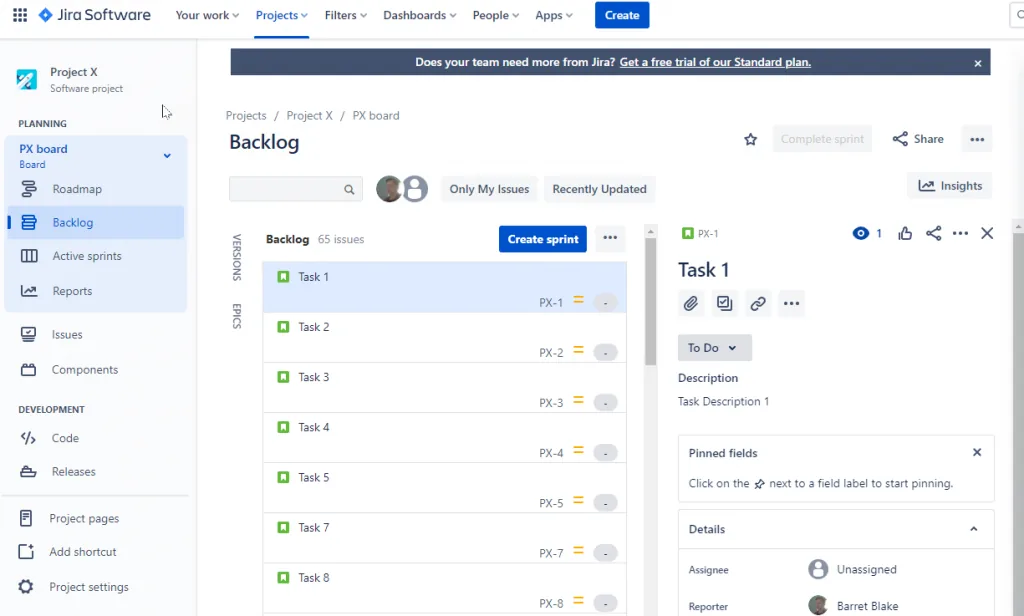The height and width of the screenshot is (616, 1024).
Task: Vote for PX-1 with the thumbs-up icon
Action: [x=905, y=233]
